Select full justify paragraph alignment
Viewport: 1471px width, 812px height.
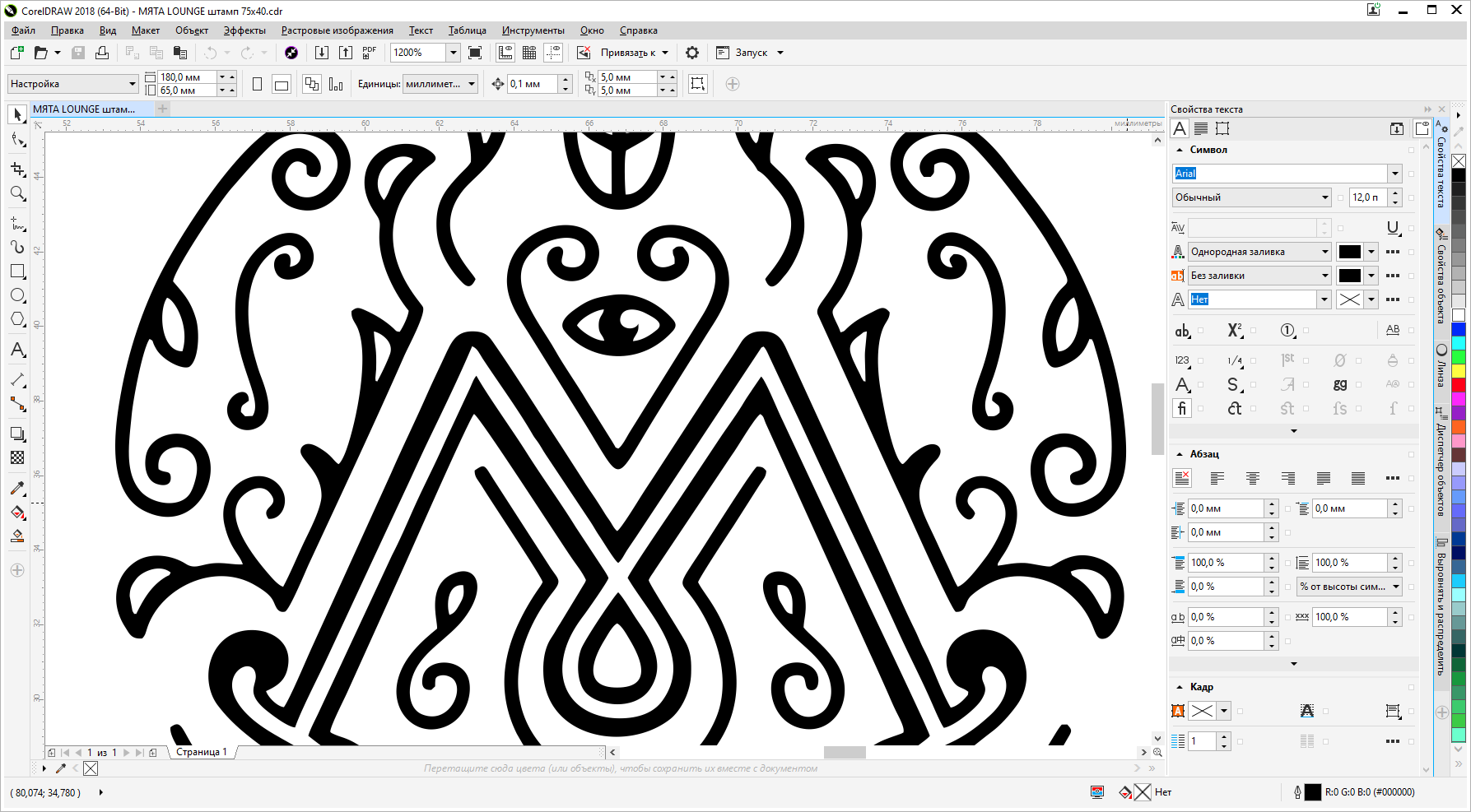[1324, 478]
